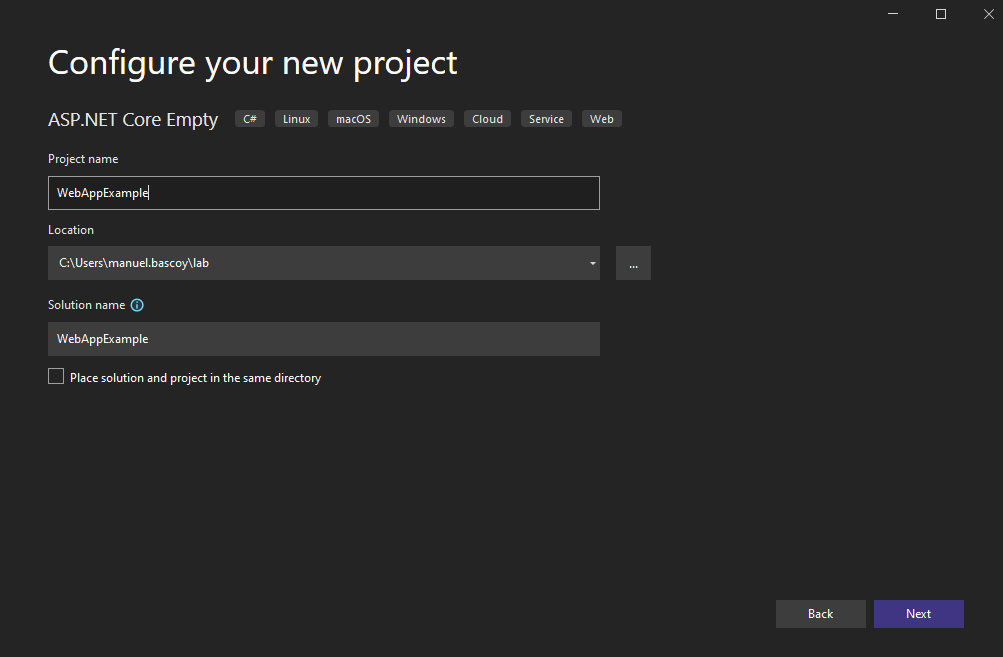This screenshot has height=657, width=1003.
Task: Click the Cloud project type tag
Action: tap(487, 119)
